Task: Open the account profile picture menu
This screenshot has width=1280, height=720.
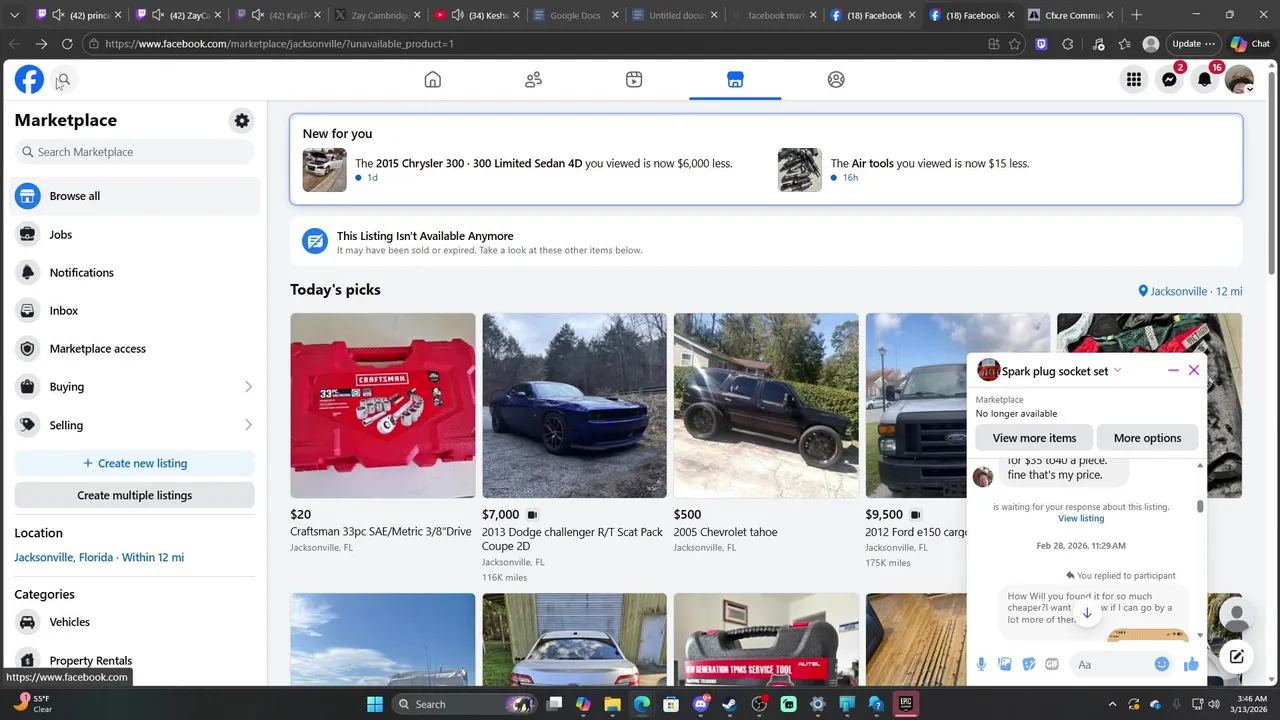Action: [1239, 80]
